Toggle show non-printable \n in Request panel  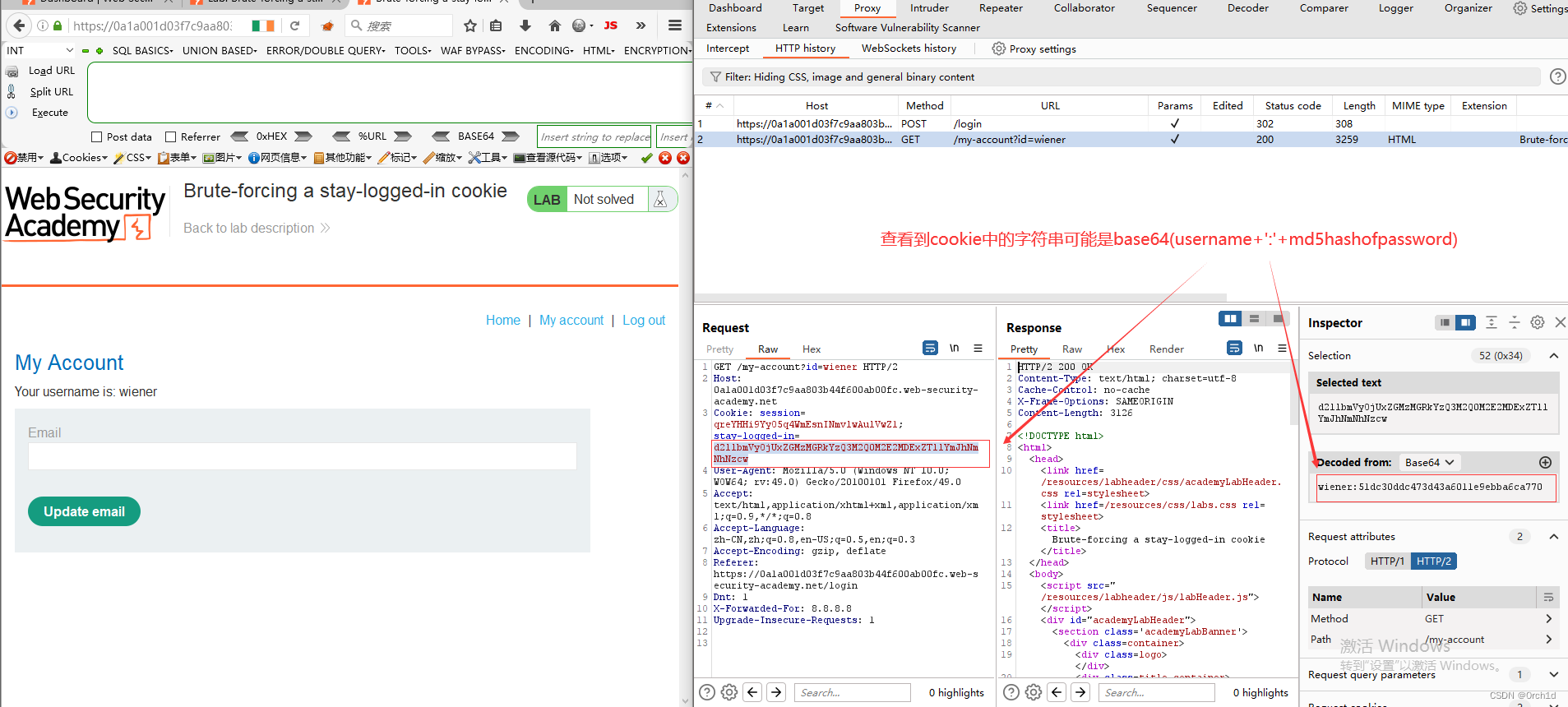point(955,348)
